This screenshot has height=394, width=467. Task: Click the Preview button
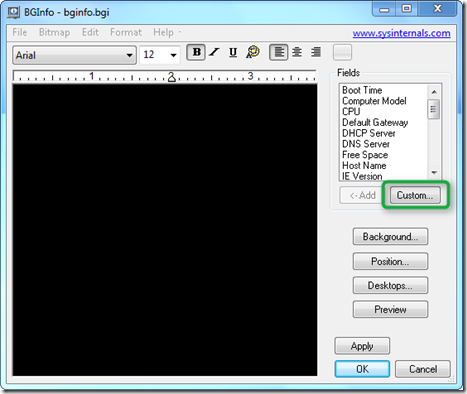(390, 309)
